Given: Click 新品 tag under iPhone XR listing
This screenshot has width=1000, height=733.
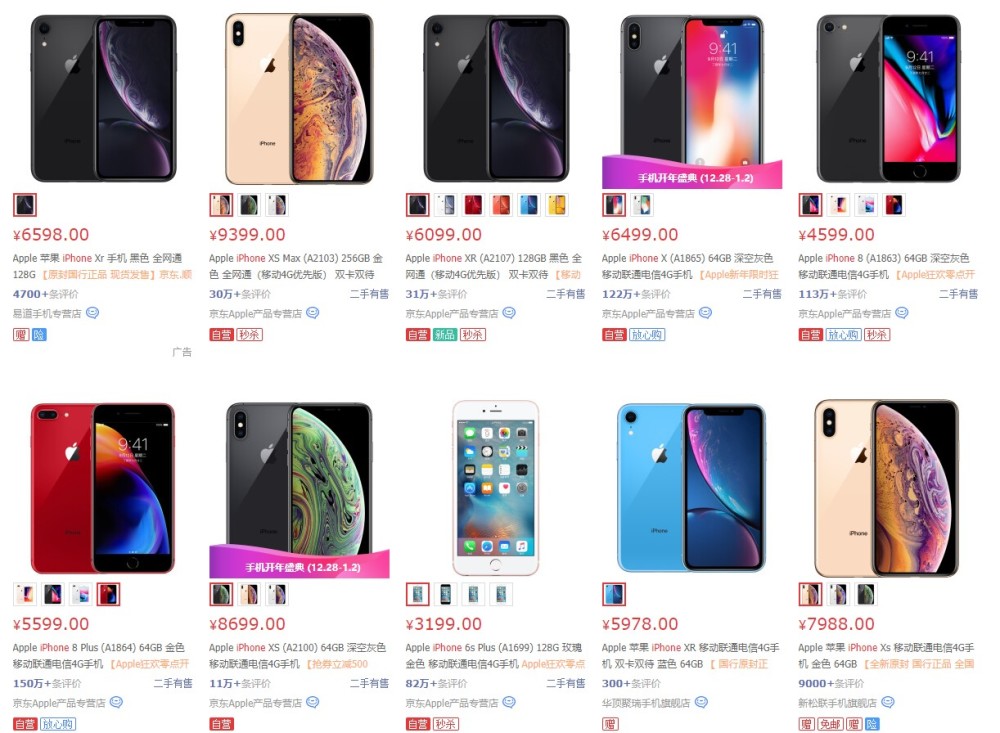Looking at the screenshot, I should (x=445, y=334).
